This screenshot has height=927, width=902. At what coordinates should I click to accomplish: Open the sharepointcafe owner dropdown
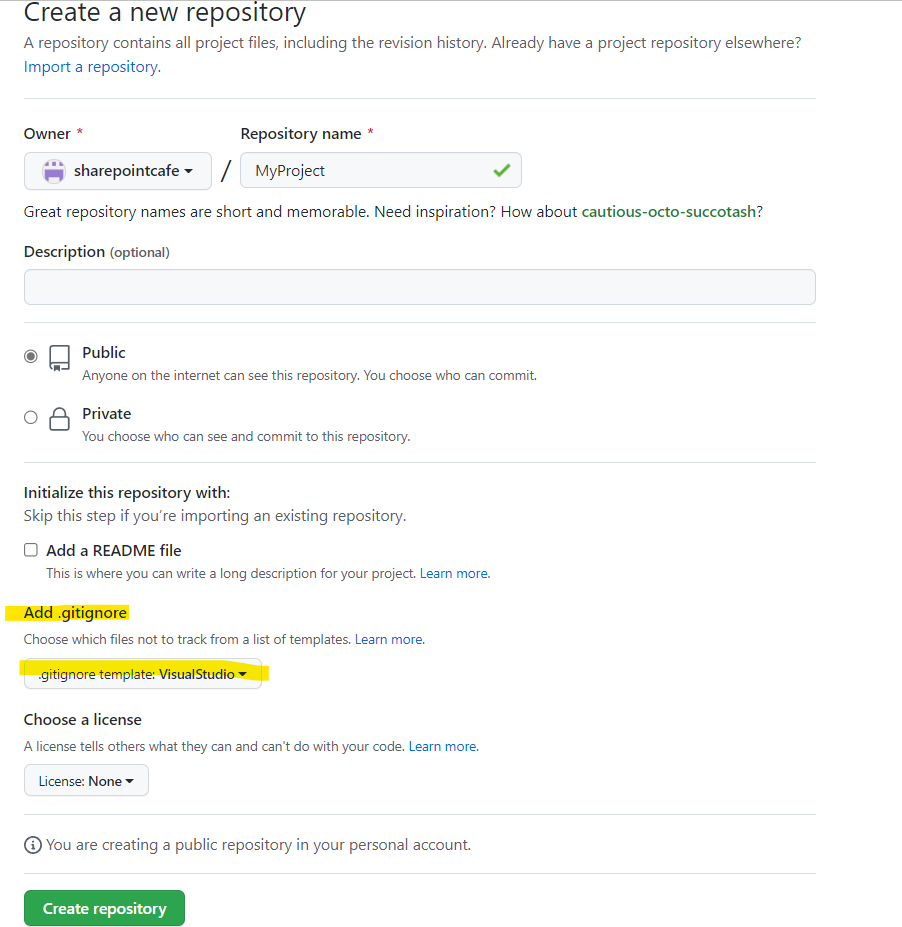click(118, 171)
